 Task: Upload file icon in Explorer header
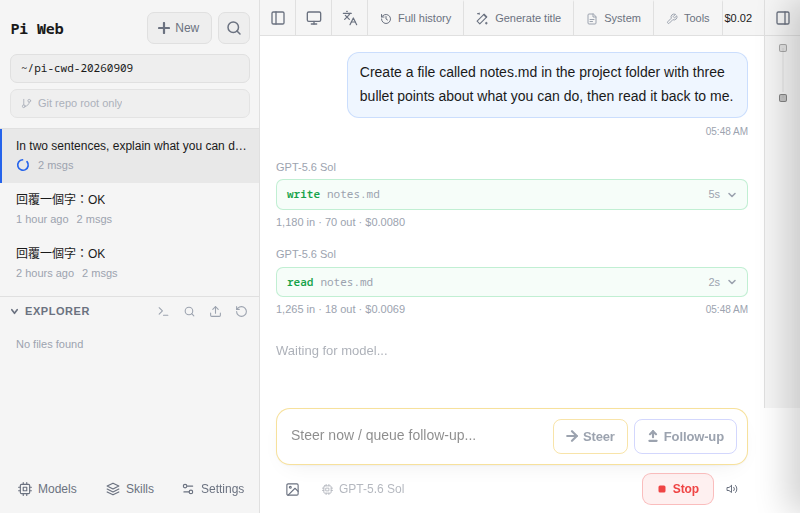coord(215,311)
